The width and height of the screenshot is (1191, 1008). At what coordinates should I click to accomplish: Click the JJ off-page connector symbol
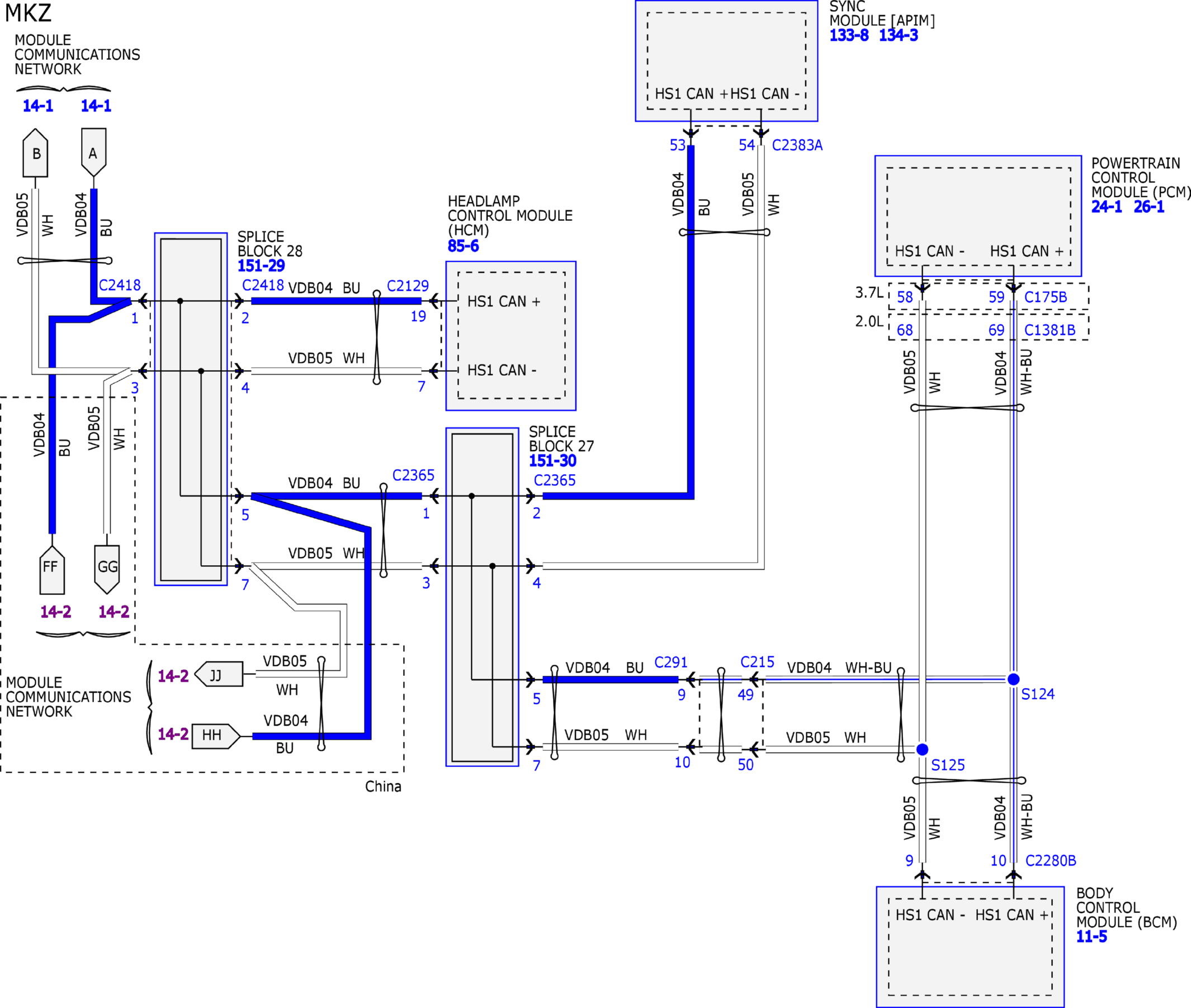219,674
